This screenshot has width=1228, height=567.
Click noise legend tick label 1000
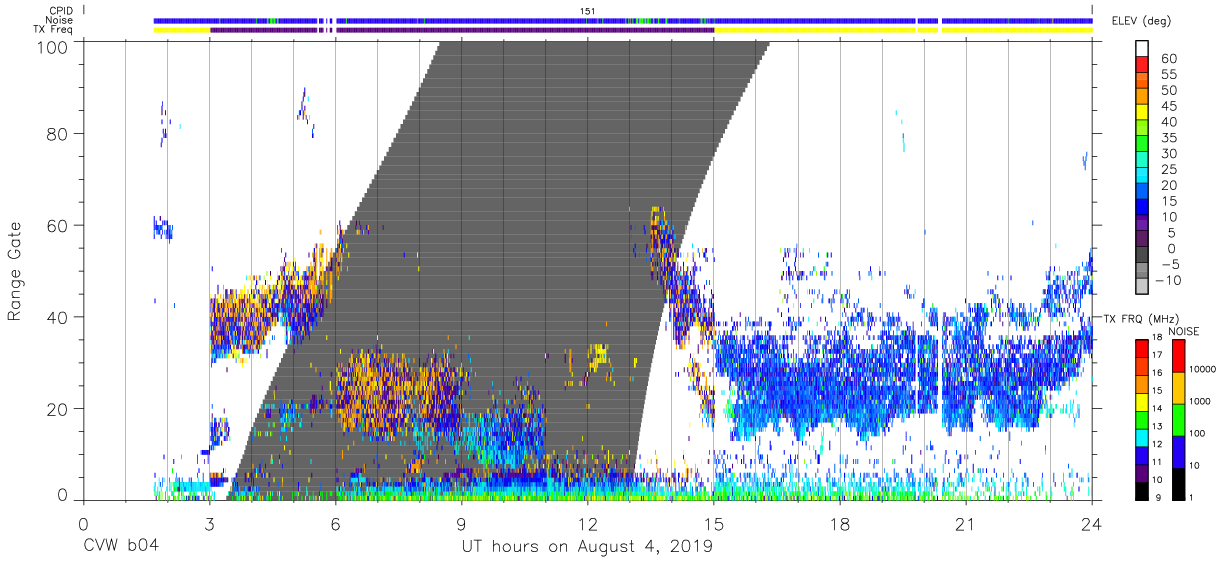(x=1200, y=402)
